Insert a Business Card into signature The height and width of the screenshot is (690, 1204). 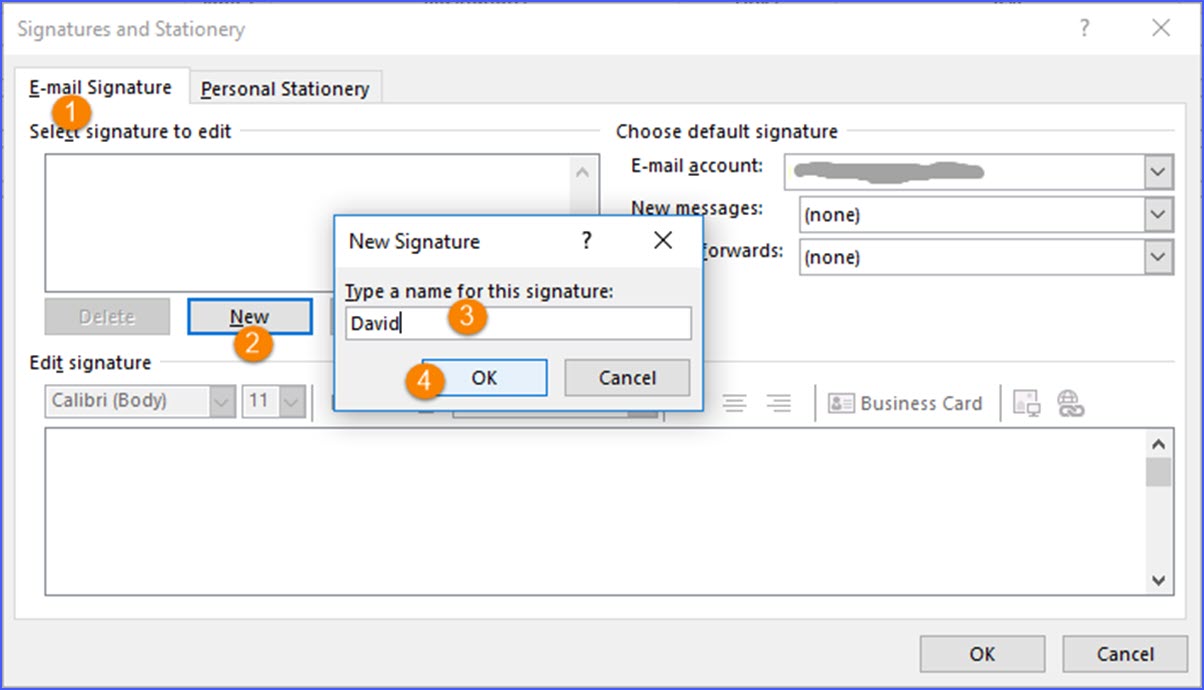[905, 403]
